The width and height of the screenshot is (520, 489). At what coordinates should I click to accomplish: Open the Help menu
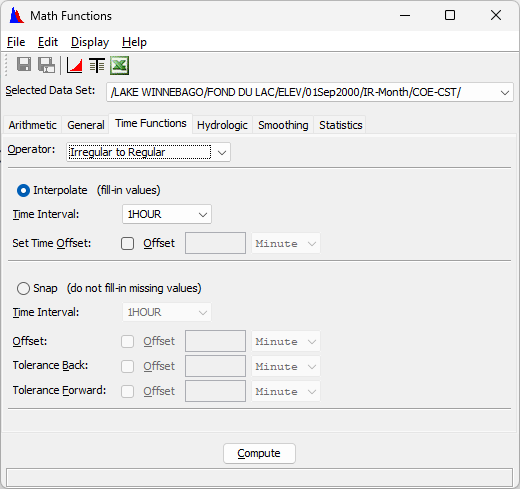134,42
